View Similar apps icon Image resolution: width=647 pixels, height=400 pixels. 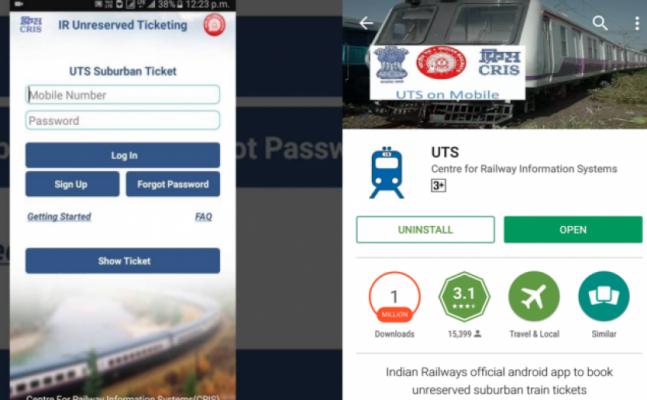604,297
